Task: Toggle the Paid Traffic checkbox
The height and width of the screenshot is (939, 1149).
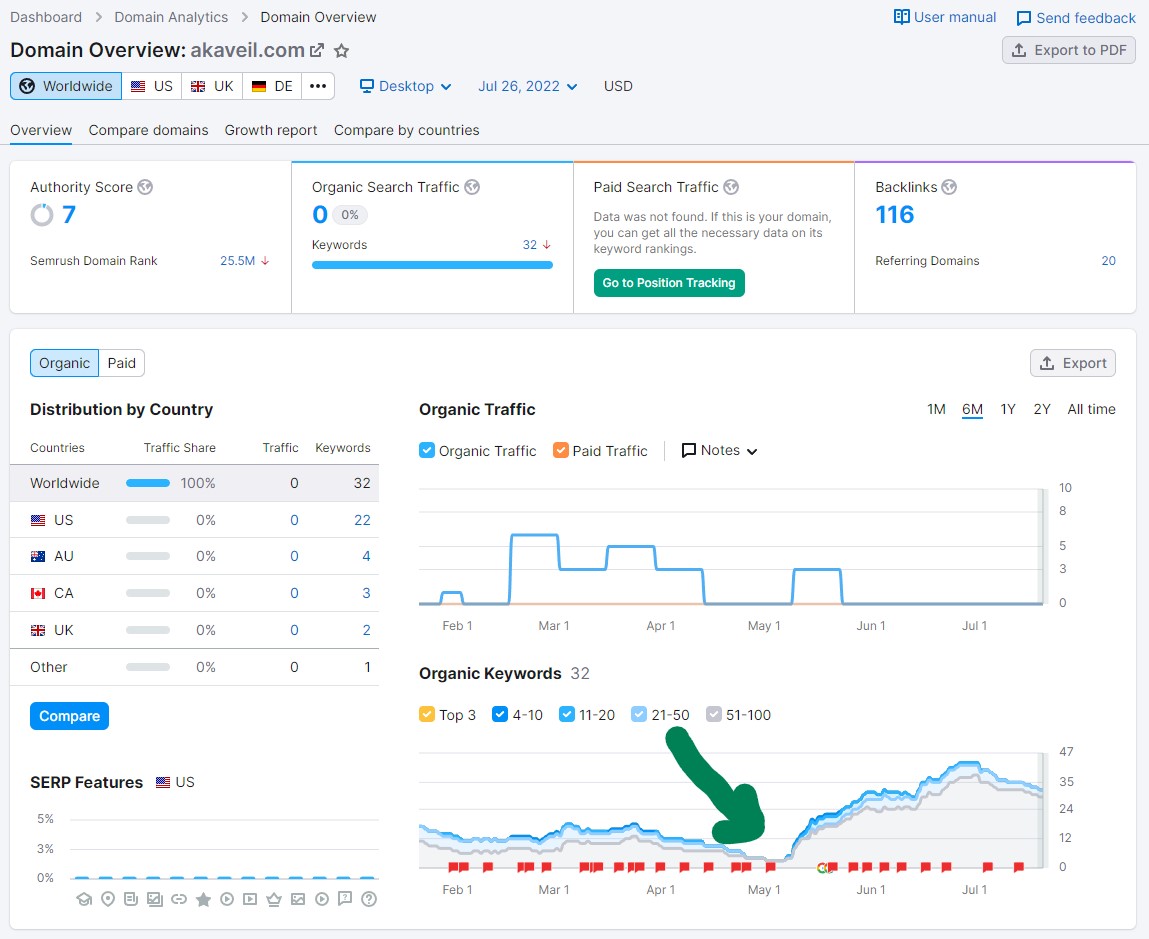Action: click(561, 451)
